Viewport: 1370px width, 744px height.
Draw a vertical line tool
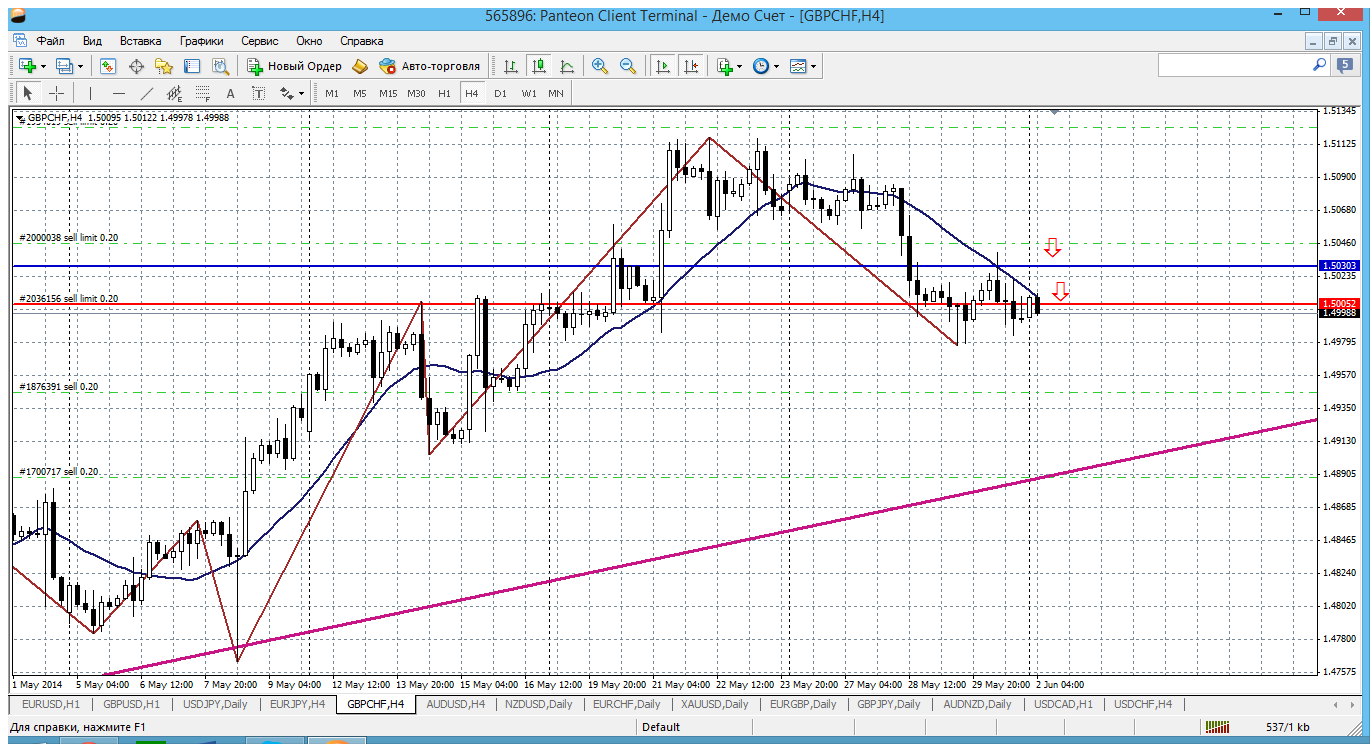(x=90, y=93)
